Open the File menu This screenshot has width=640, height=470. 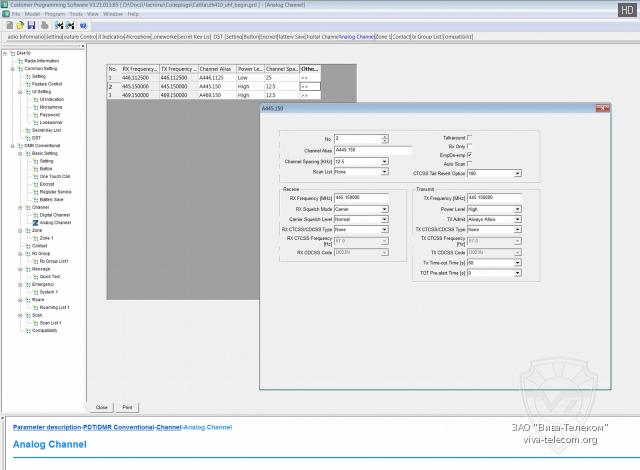[x=16, y=14]
